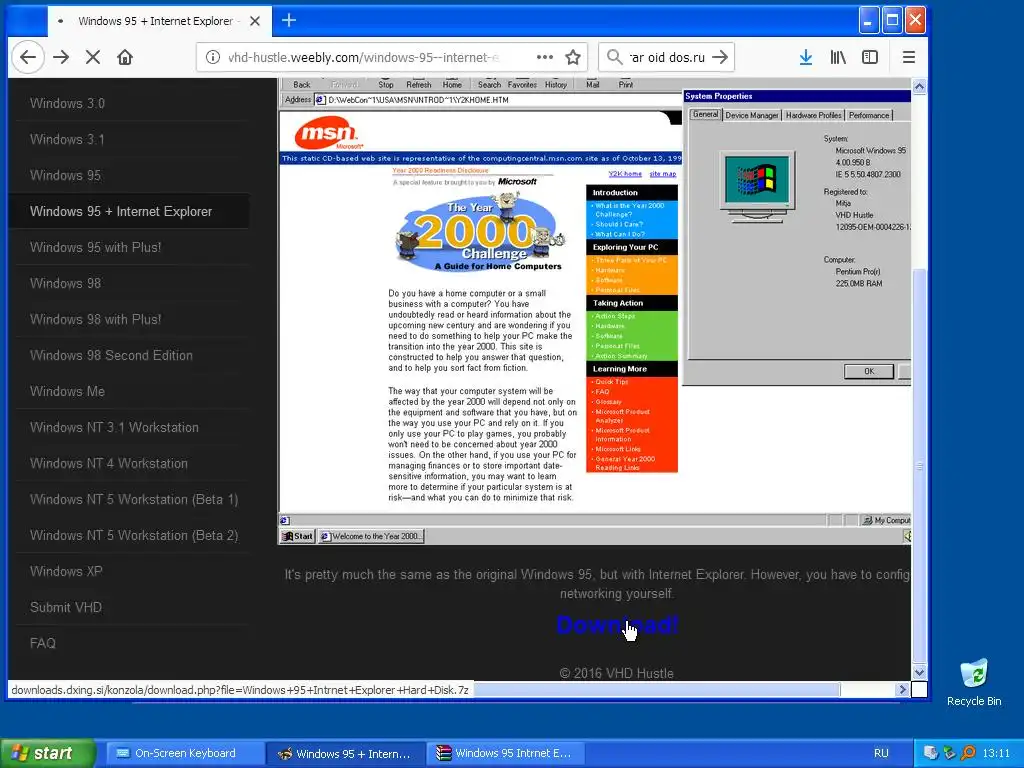Click the magnifier icon in system tray
Screen dimensions: 1024x768
tap(968, 753)
